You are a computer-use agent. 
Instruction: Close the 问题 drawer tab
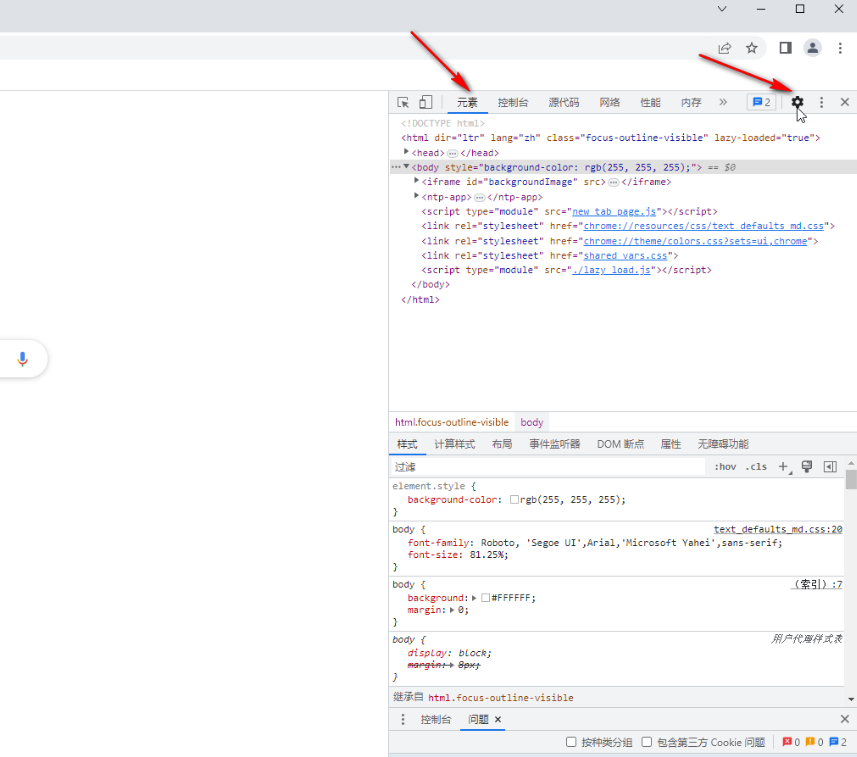coord(498,719)
